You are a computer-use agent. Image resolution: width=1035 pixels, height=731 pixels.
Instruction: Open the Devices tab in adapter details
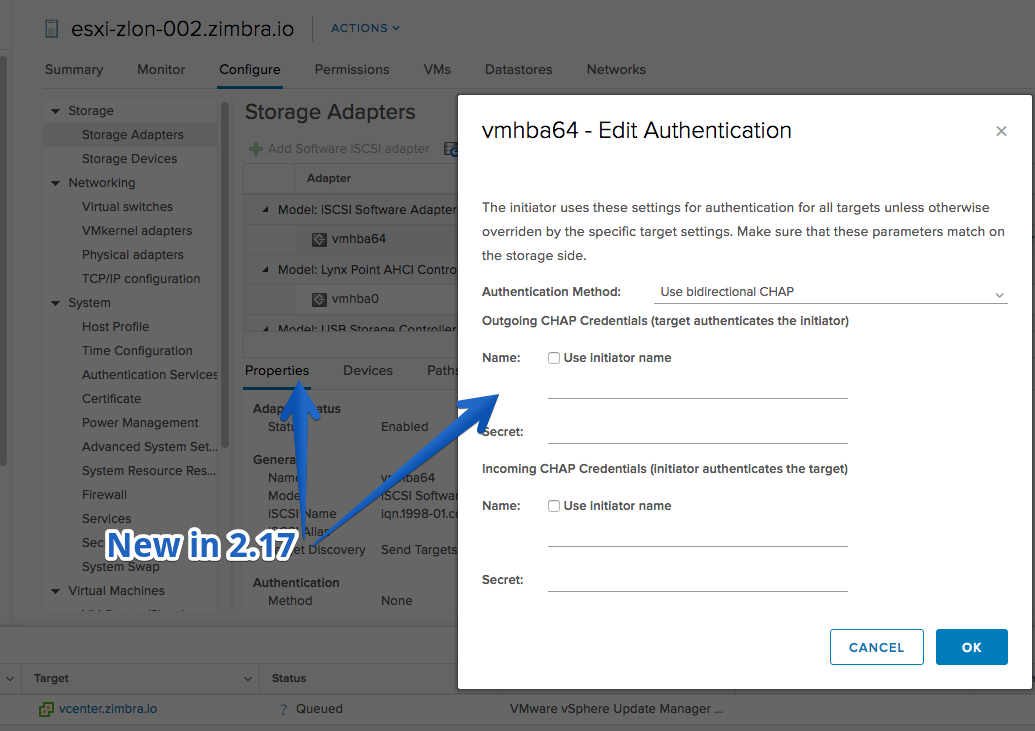pos(368,370)
